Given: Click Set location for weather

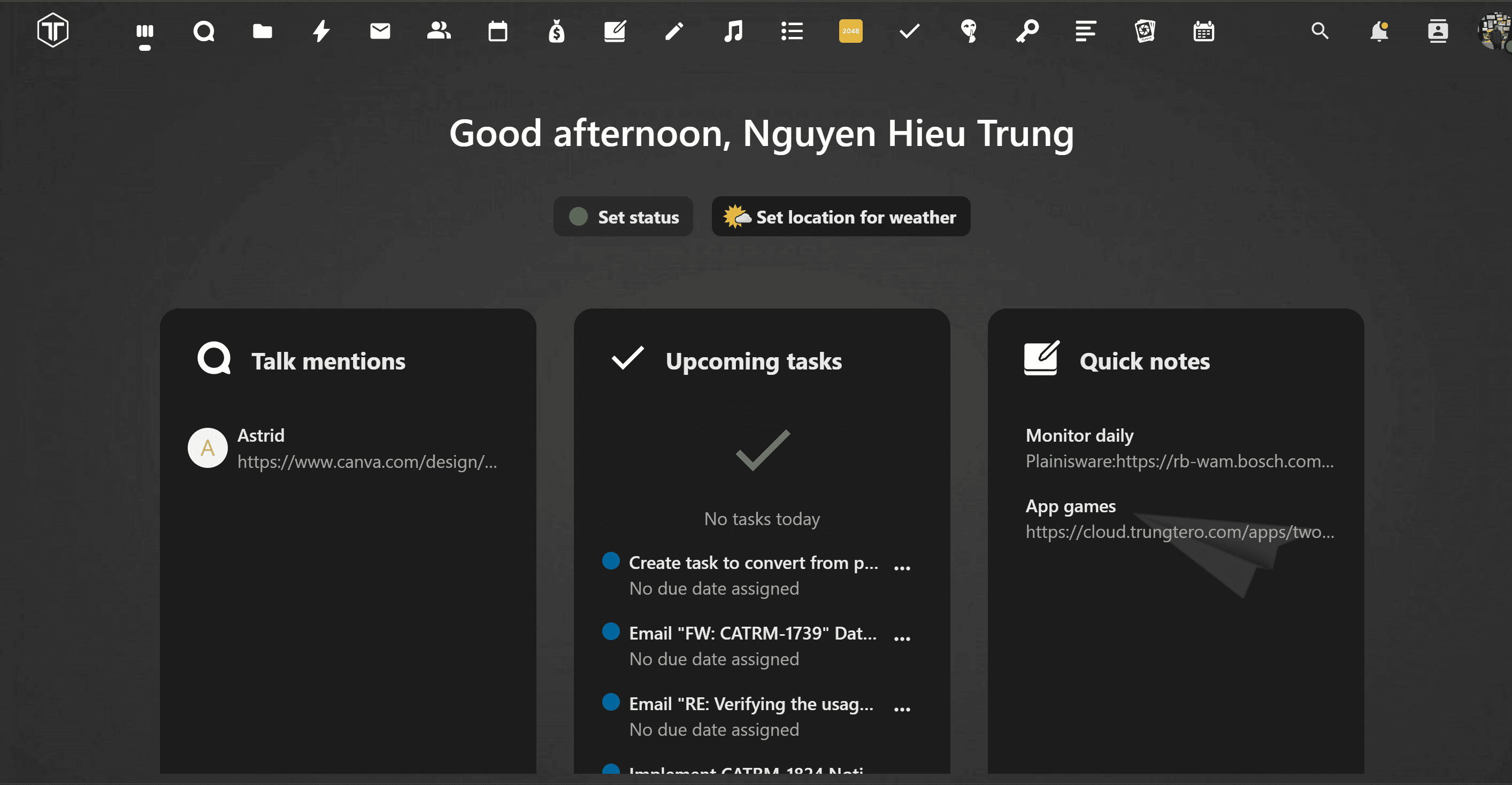Looking at the screenshot, I should [x=841, y=217].
